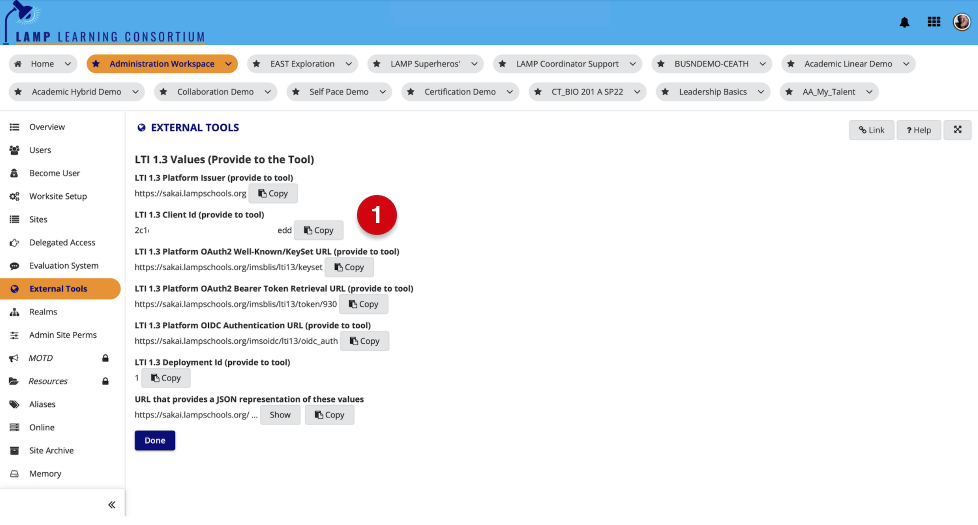978x525 pixels.
Task: Copy the LTI 1.3 Client Id
Action: [x=319, y=230]
